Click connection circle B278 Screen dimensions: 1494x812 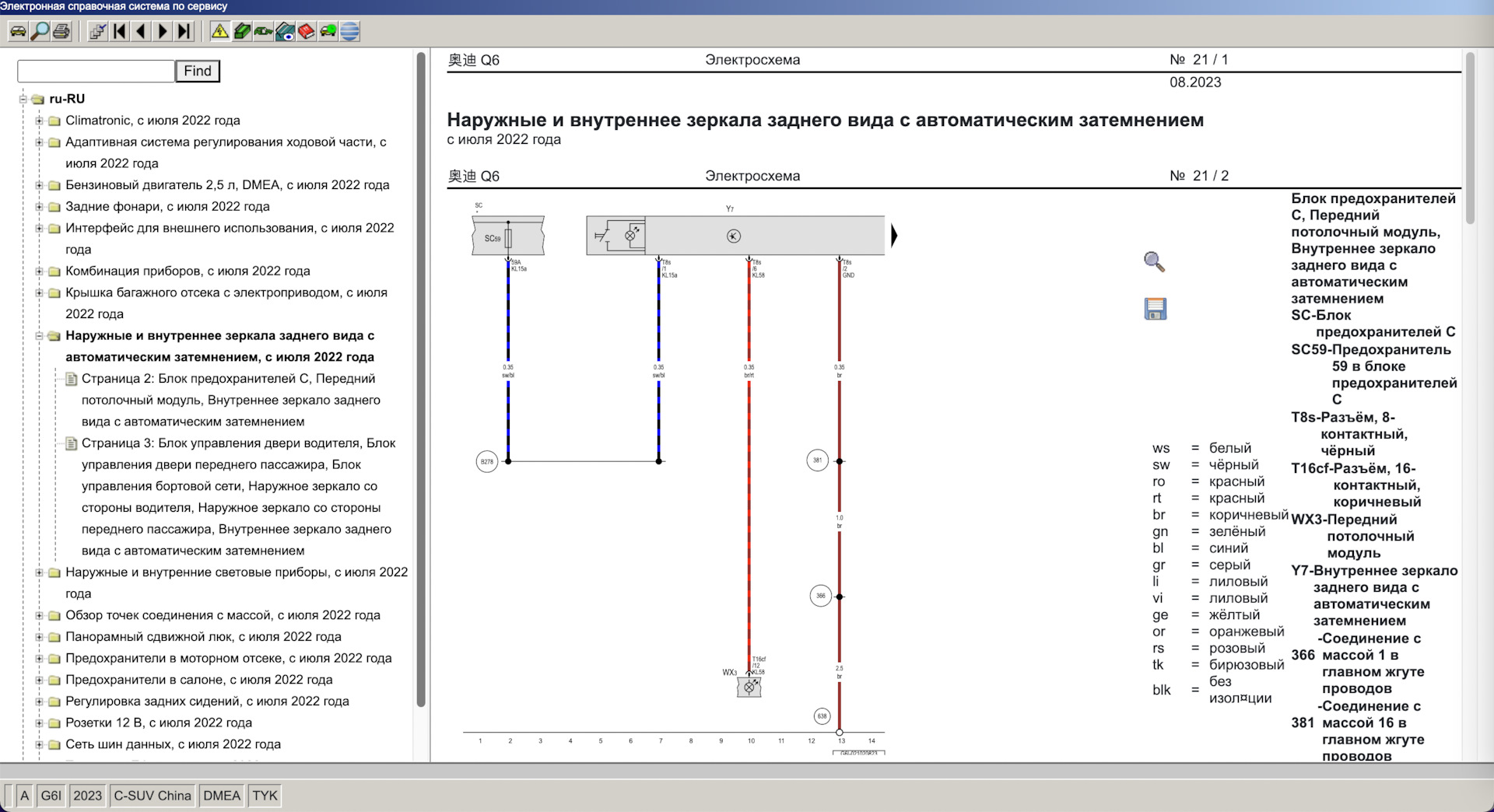[486, 461]
